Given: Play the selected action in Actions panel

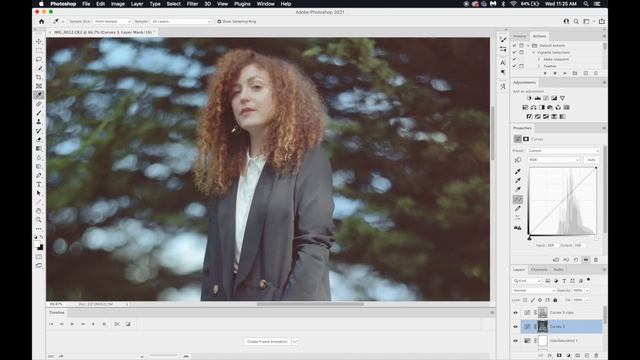Looking at the screenshot, I should [564, 73].
